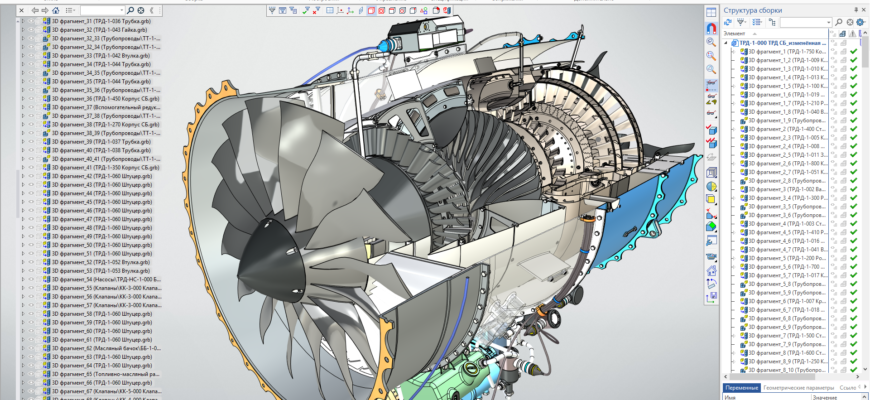Click the magnifier icon in Структура сборки toolbar

pos(839,22)
